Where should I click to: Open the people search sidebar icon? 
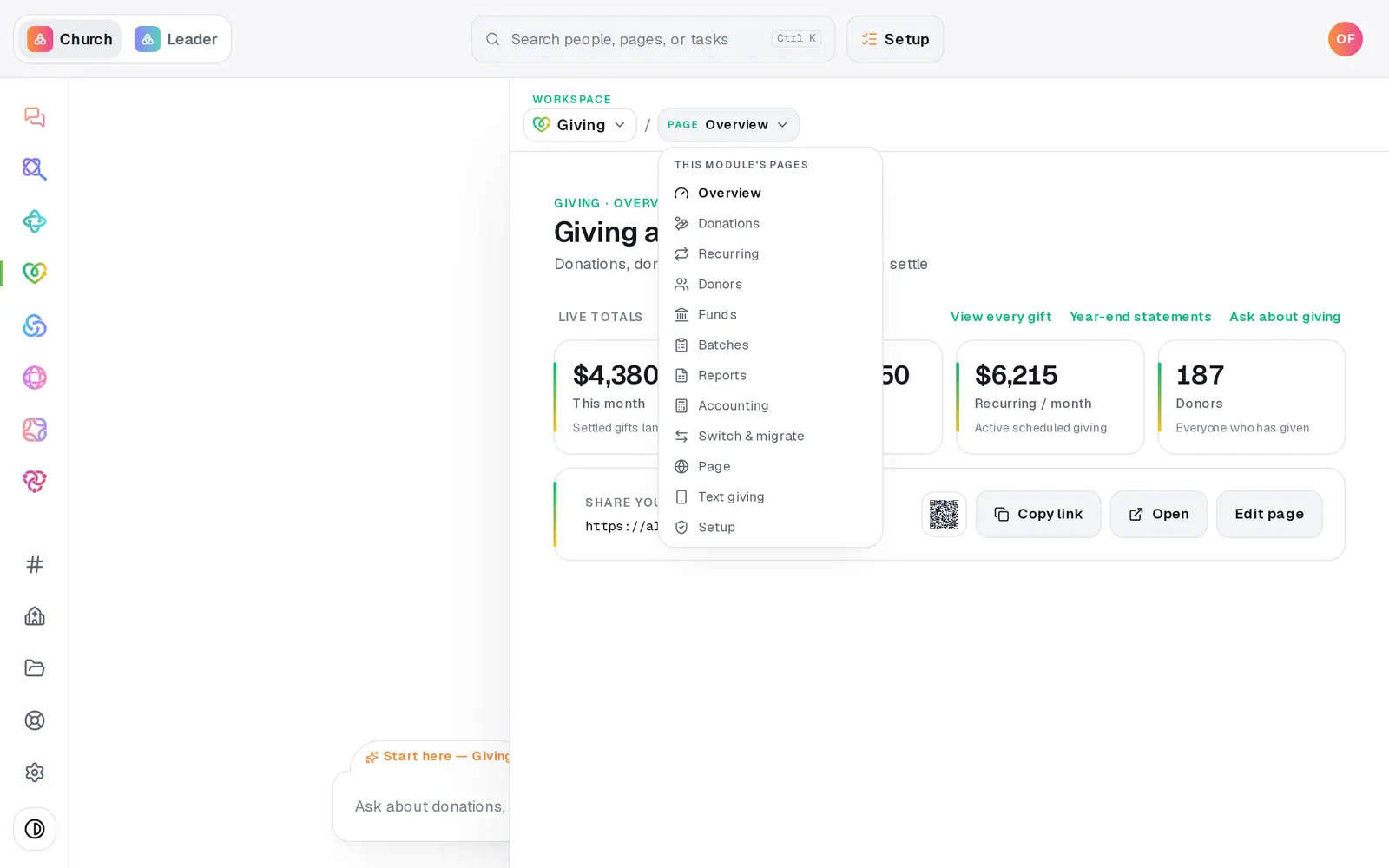point(35,169)
